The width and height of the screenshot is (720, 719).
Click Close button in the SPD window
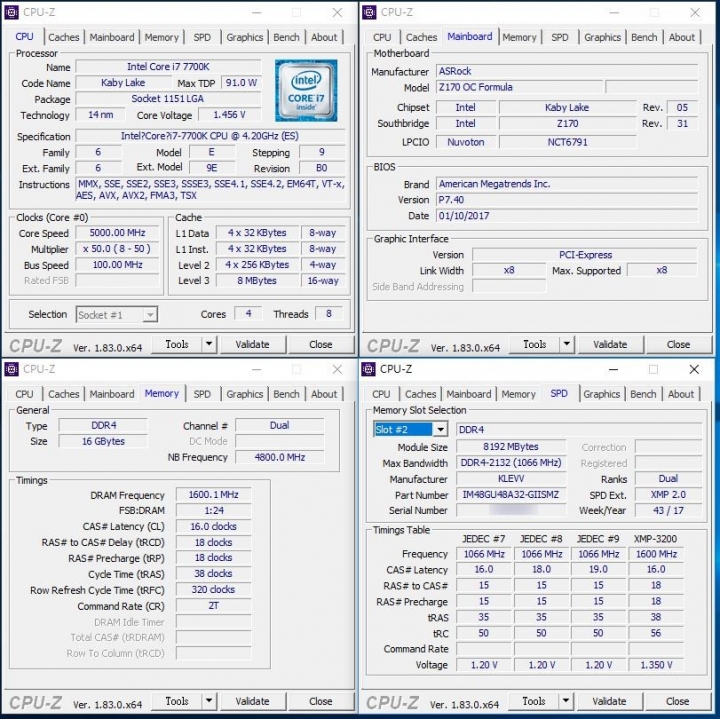pos(677,701)
